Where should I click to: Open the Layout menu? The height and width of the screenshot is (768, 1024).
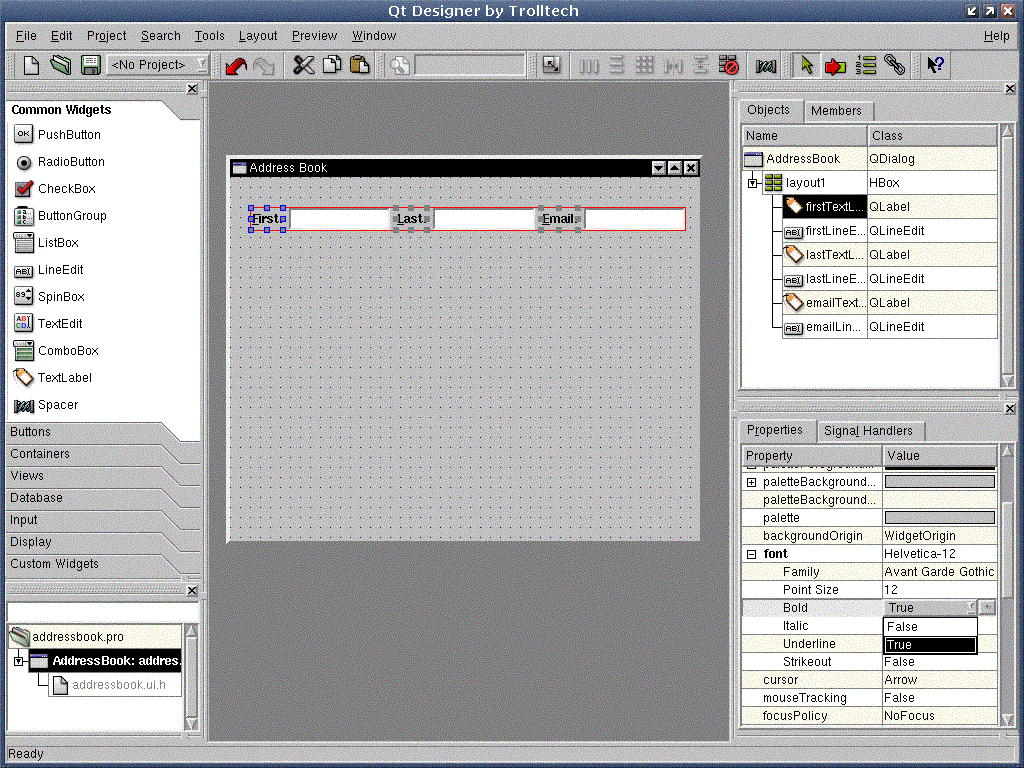[x=257, y=36]
